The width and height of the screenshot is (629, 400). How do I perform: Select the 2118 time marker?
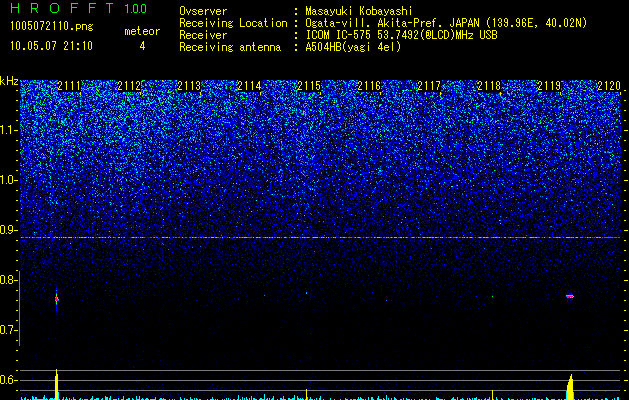pyautogui.click(x=489, y=86)
